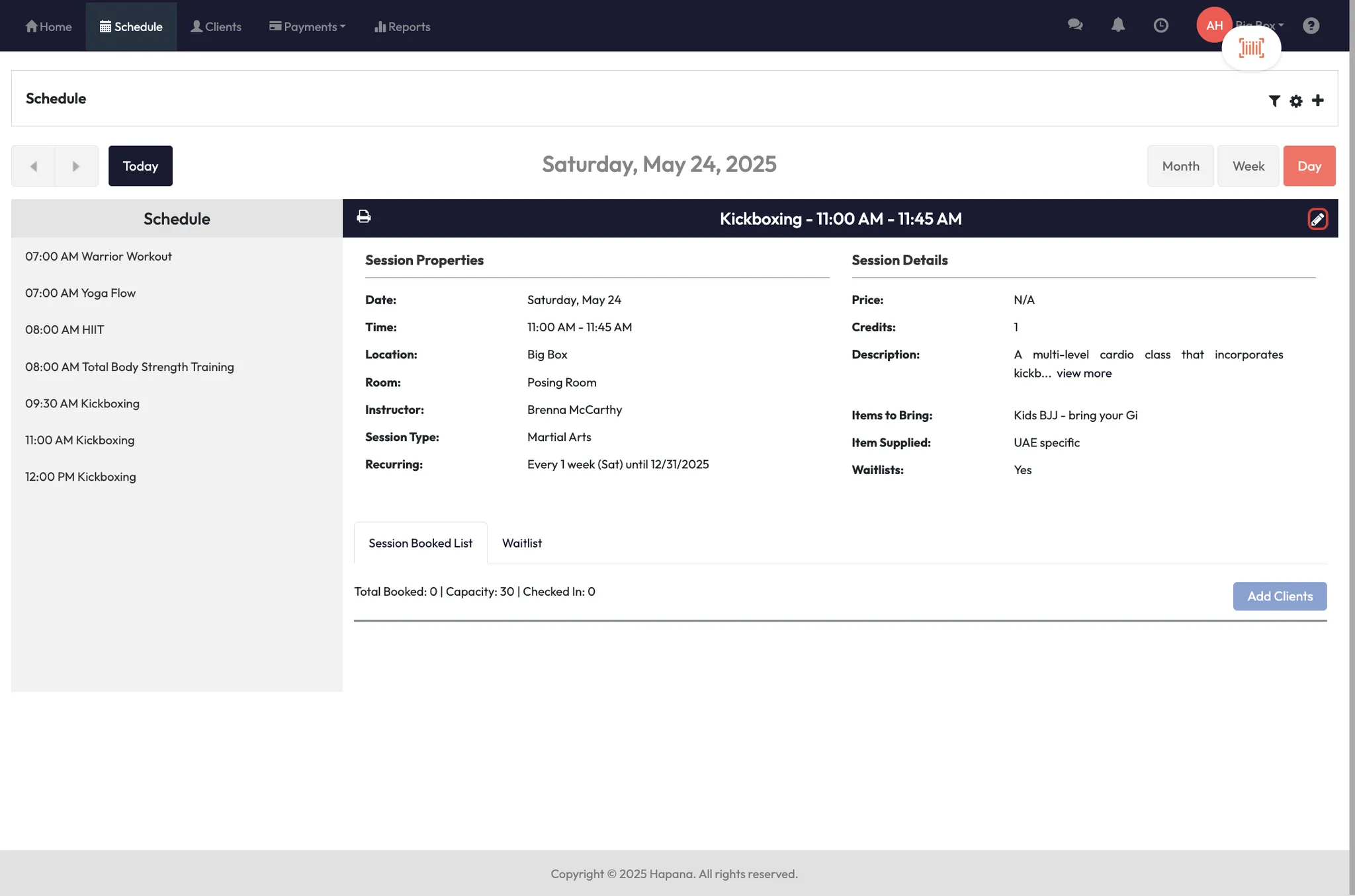Click the Today button
This screenshot has width=1355, height=896.
(x=140, y=166)
